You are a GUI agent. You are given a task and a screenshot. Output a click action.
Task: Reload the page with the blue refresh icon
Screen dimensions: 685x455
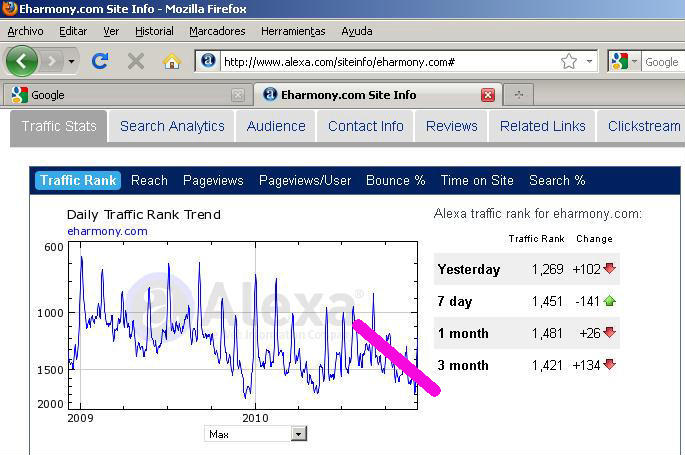coord(100,61)
